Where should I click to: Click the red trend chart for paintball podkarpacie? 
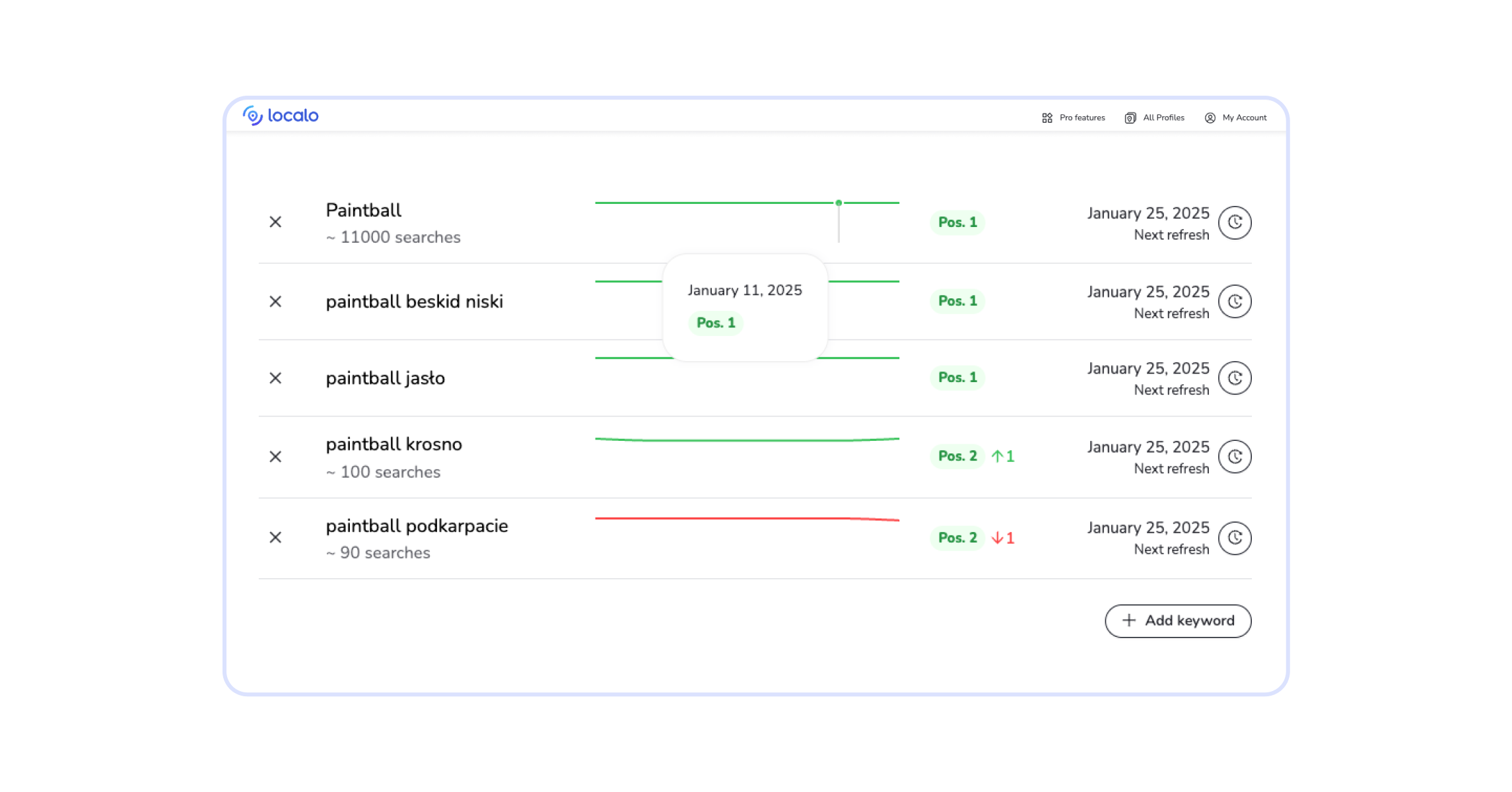[746, 519]
